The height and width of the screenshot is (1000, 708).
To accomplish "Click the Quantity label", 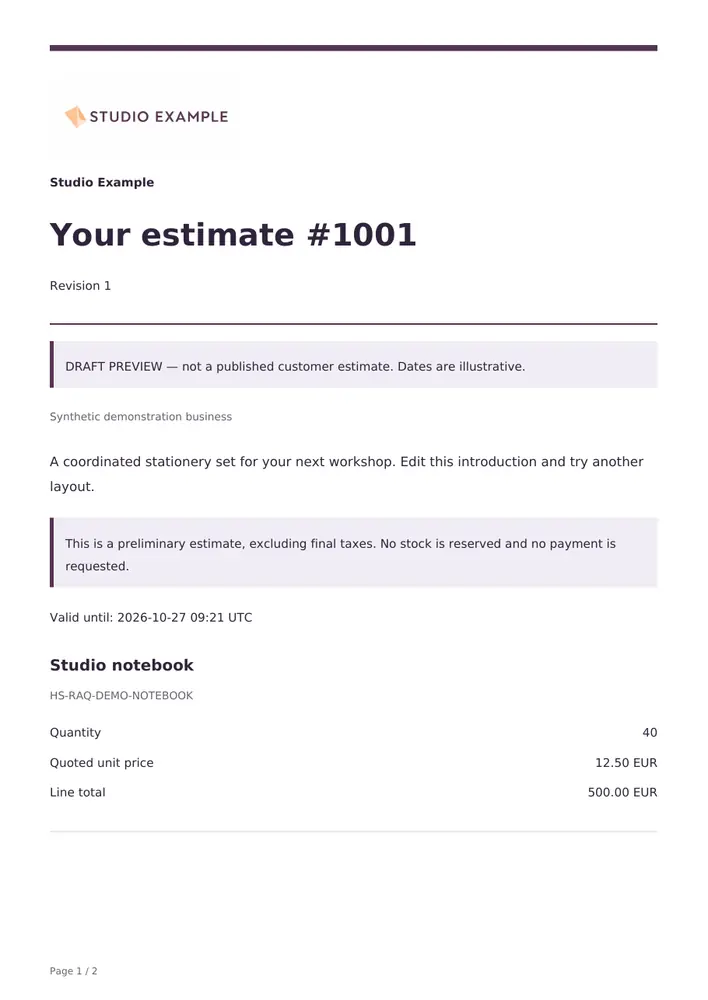I will point(75,733).
